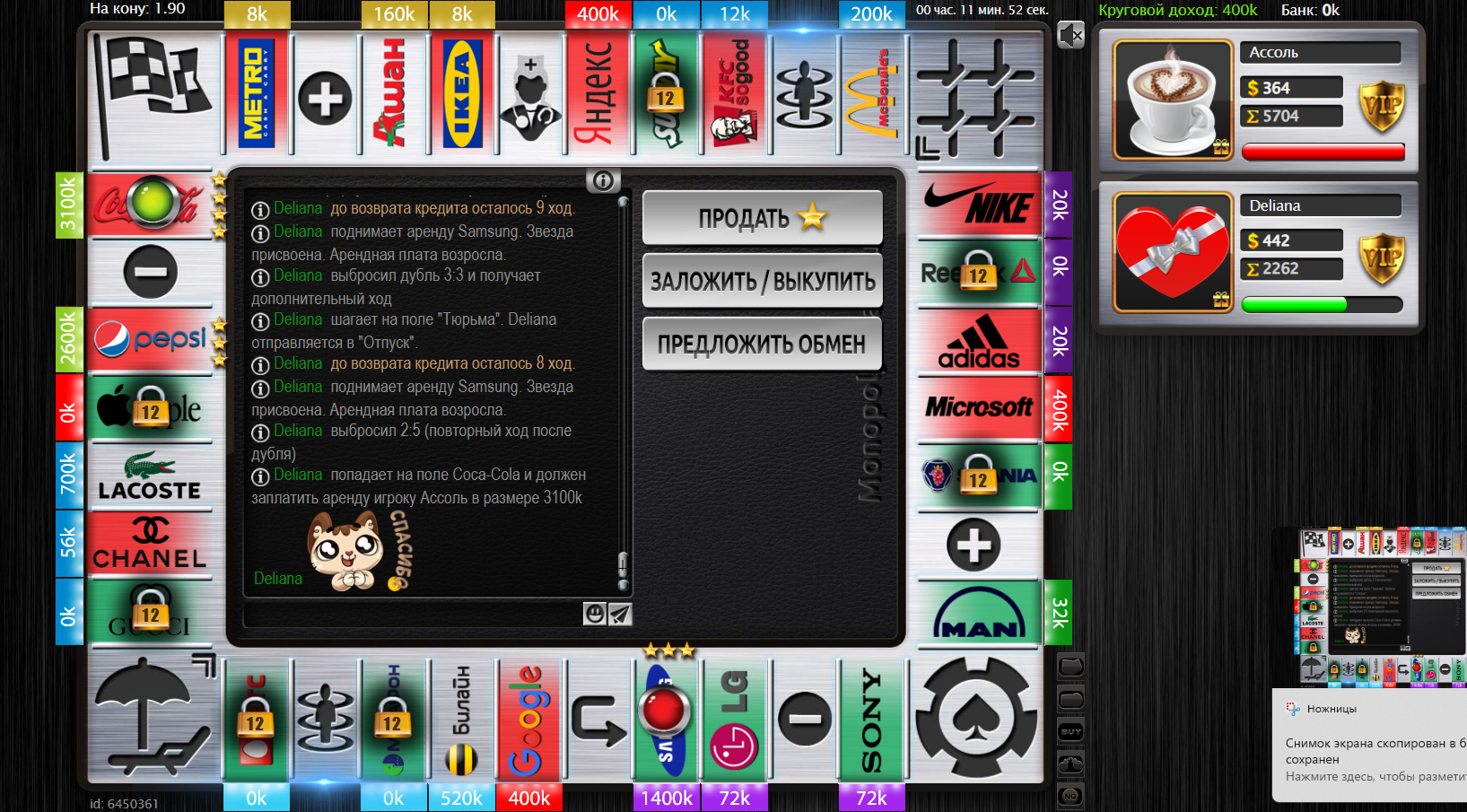The width and height of the screenshot is (1467, 812).
Task: Click the casino chip corner cell
Action: pos(976,717)
